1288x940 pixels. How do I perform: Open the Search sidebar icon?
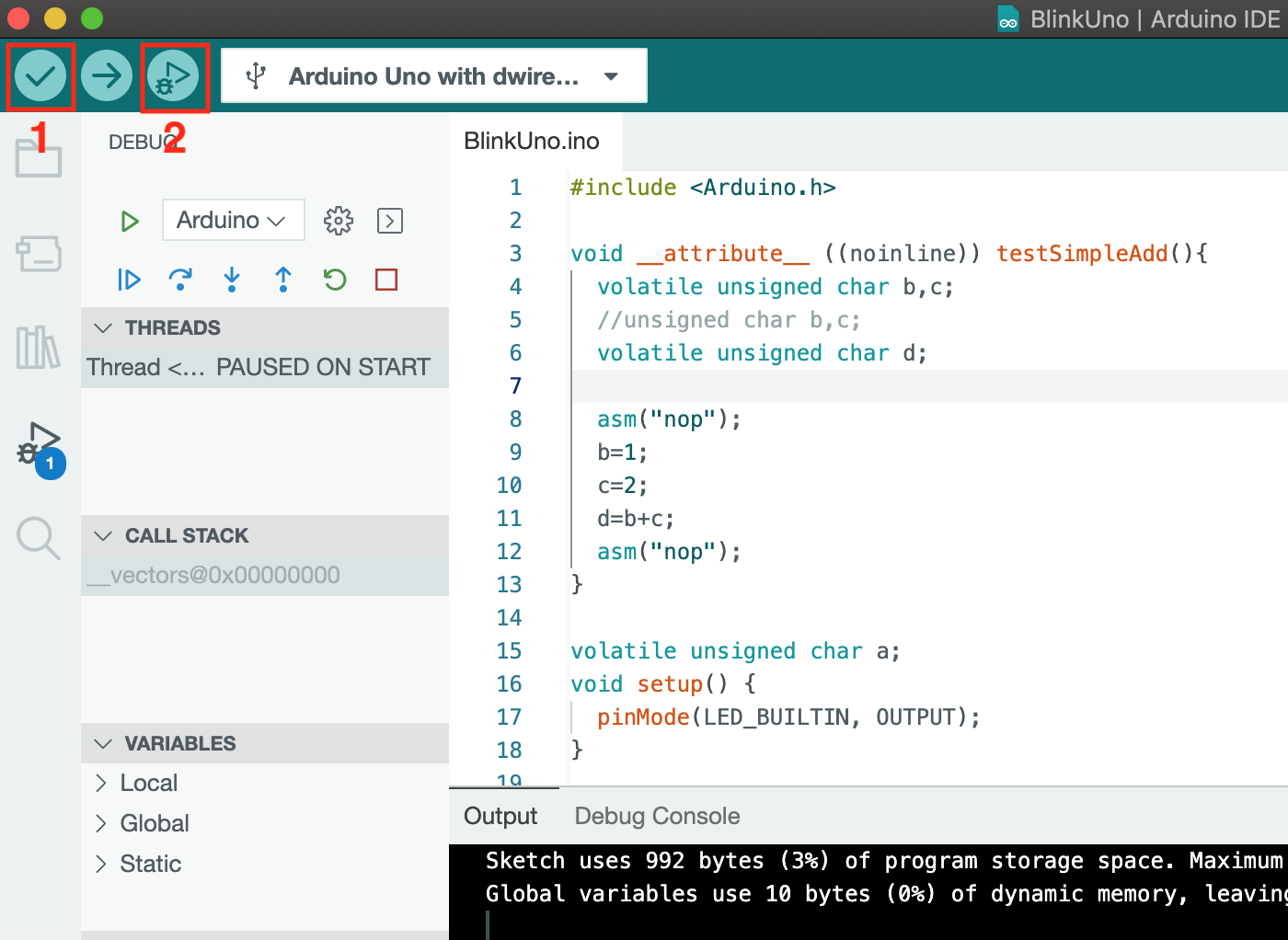39,538
